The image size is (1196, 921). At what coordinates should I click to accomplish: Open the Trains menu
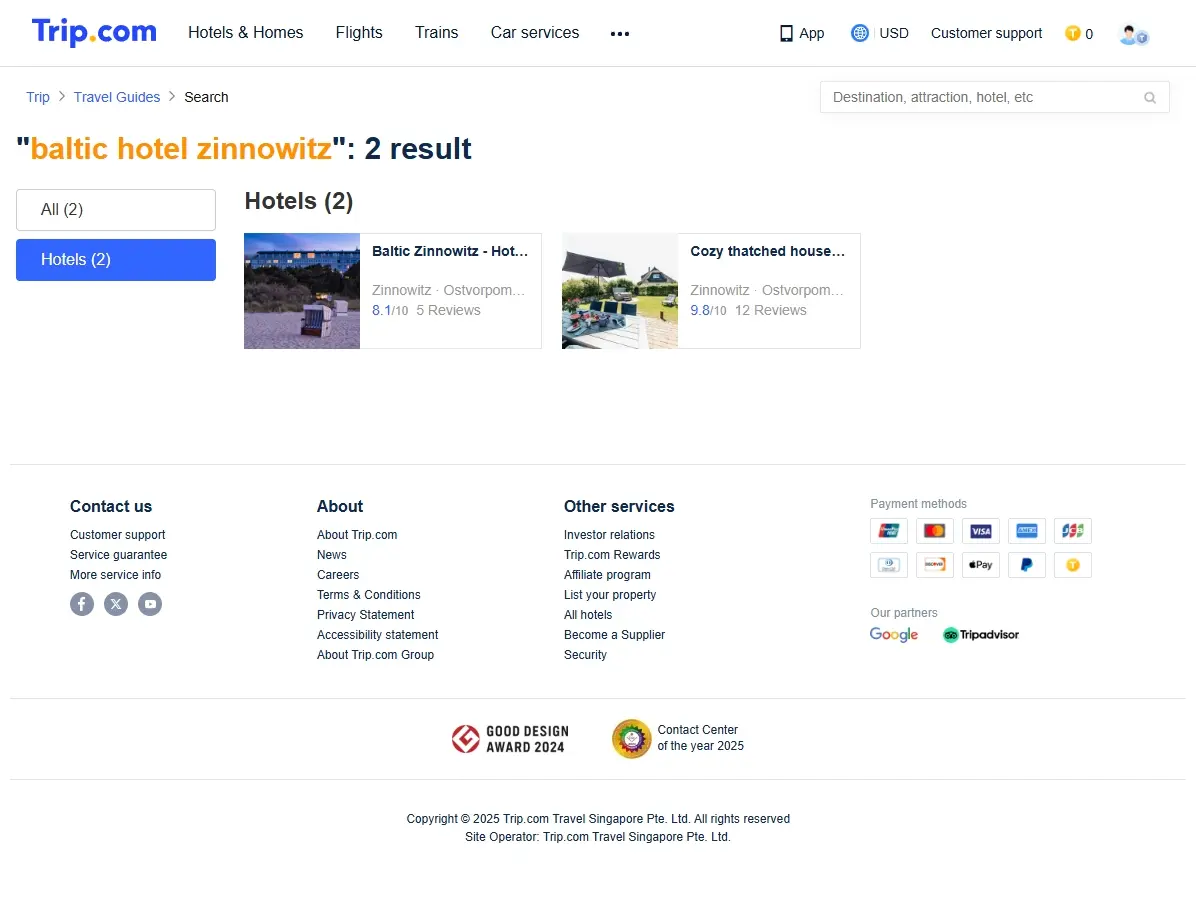[x=436, y=33]
